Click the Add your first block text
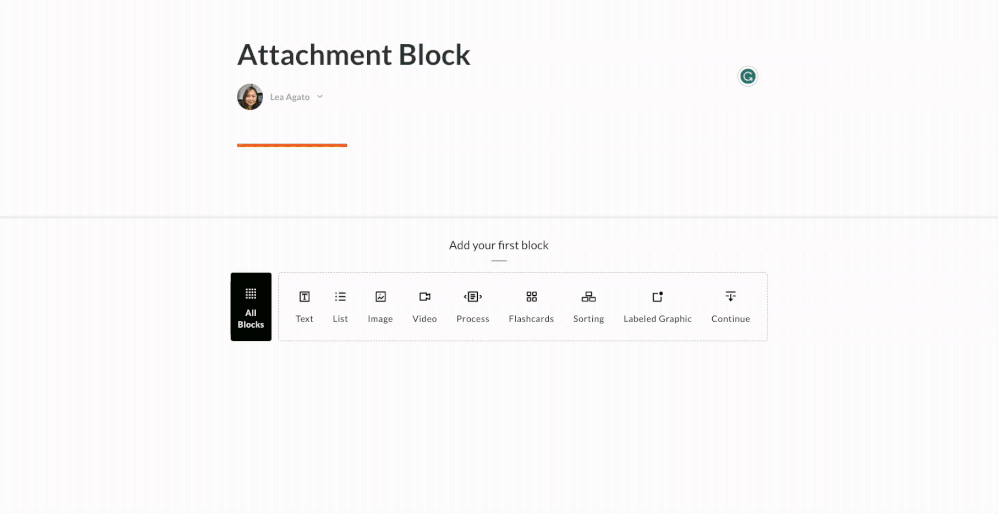The image size is (998, 514). pyautogui.click(x=499, y=245)
